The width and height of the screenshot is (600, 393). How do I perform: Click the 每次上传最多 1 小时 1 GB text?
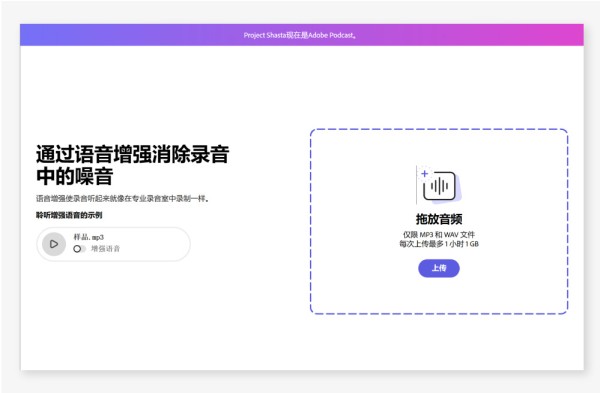[439, 244]
